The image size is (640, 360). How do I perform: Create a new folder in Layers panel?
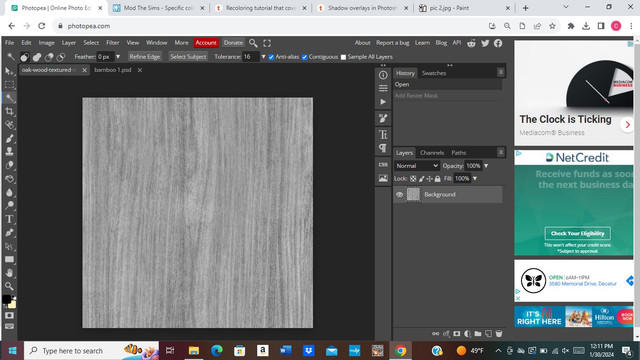coord(478,334)
